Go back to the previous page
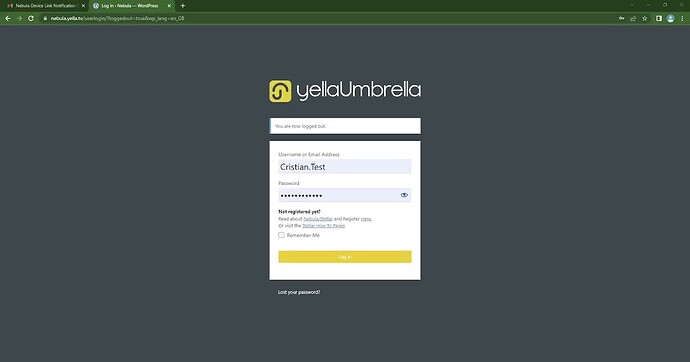The width and height of the screenshot is (690, 362). (x=7, y=18)
